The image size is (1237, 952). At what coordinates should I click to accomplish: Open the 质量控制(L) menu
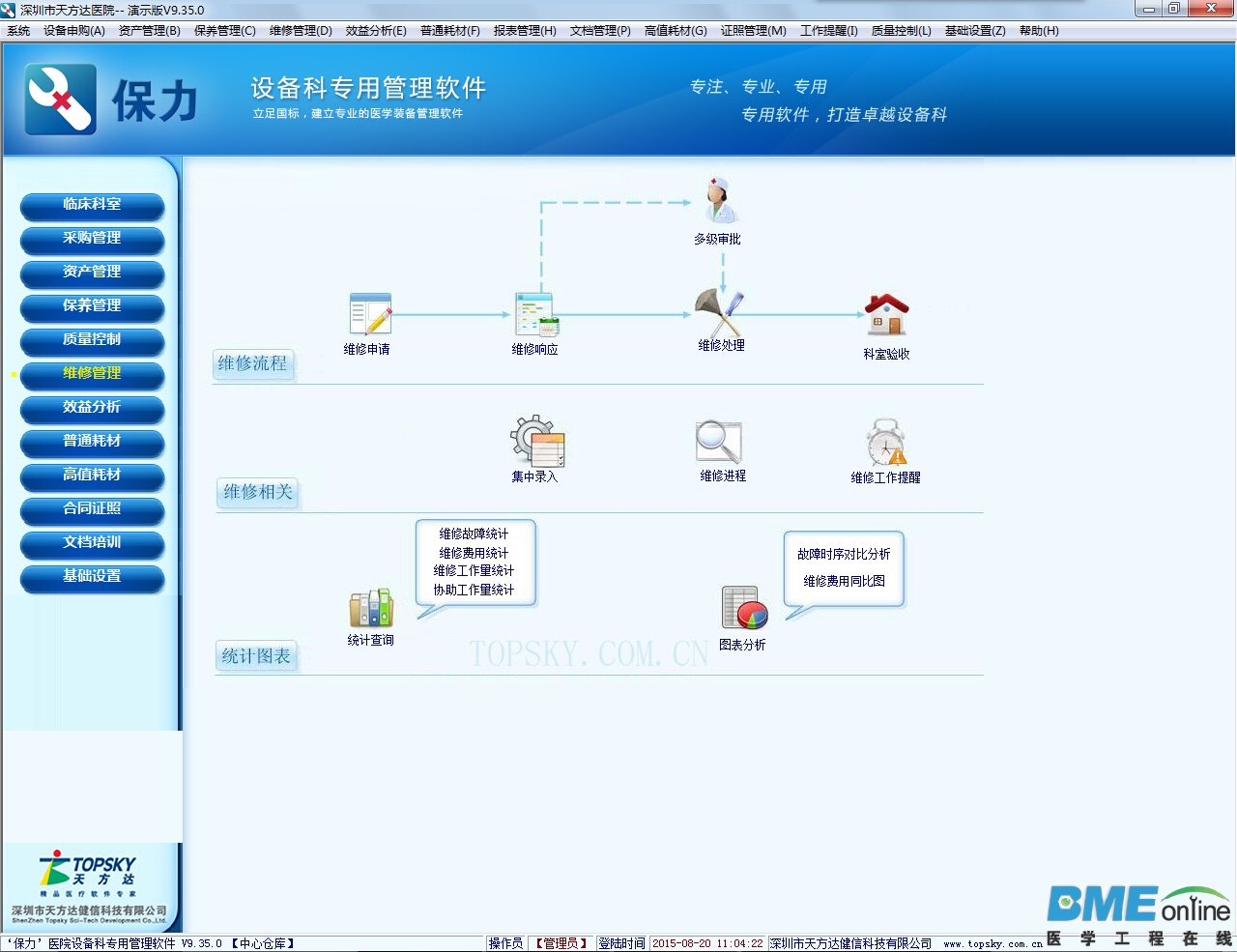pyautogui.click(x=899, y=30)
